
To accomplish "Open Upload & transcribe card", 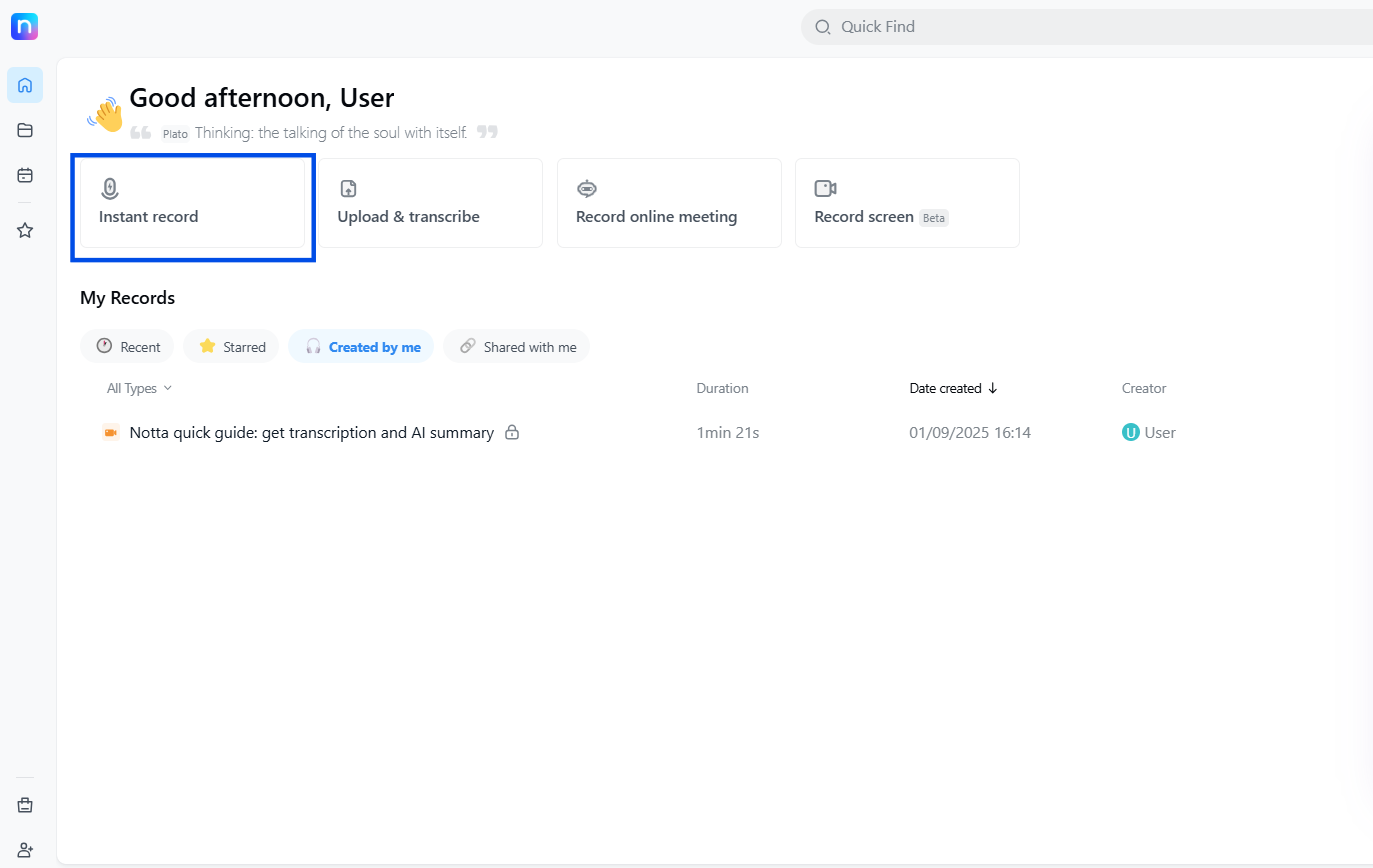I will (x=430, y=203).
